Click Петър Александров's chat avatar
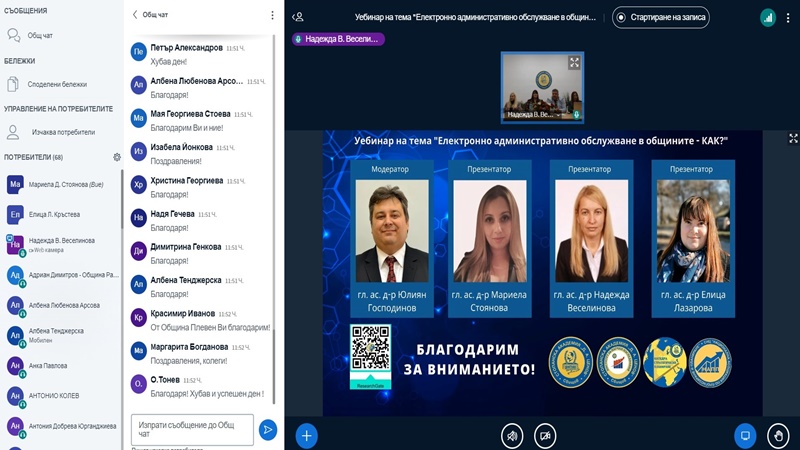This screenshot has height=450, width=800. tap(139, 52)
